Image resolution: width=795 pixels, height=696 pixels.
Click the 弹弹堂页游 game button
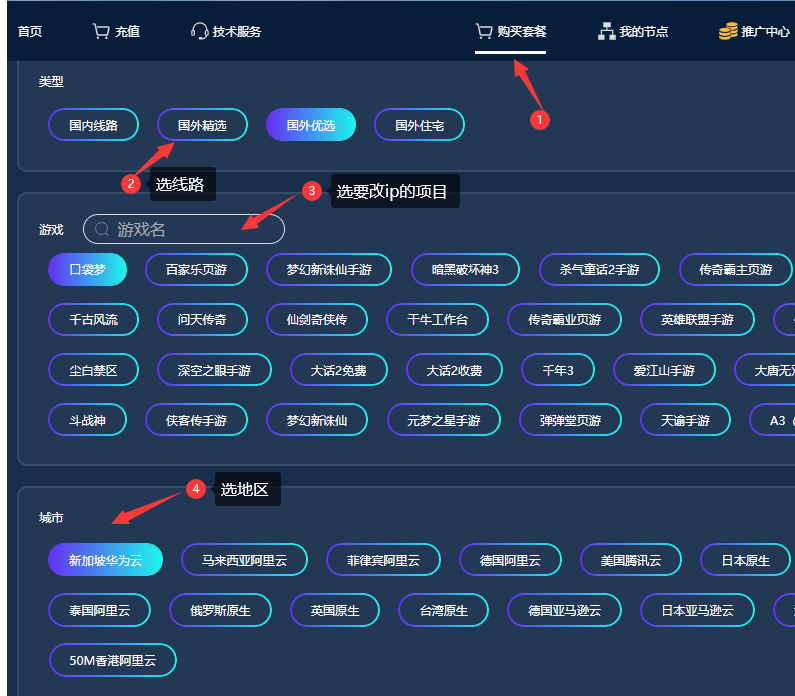[570, 420]
